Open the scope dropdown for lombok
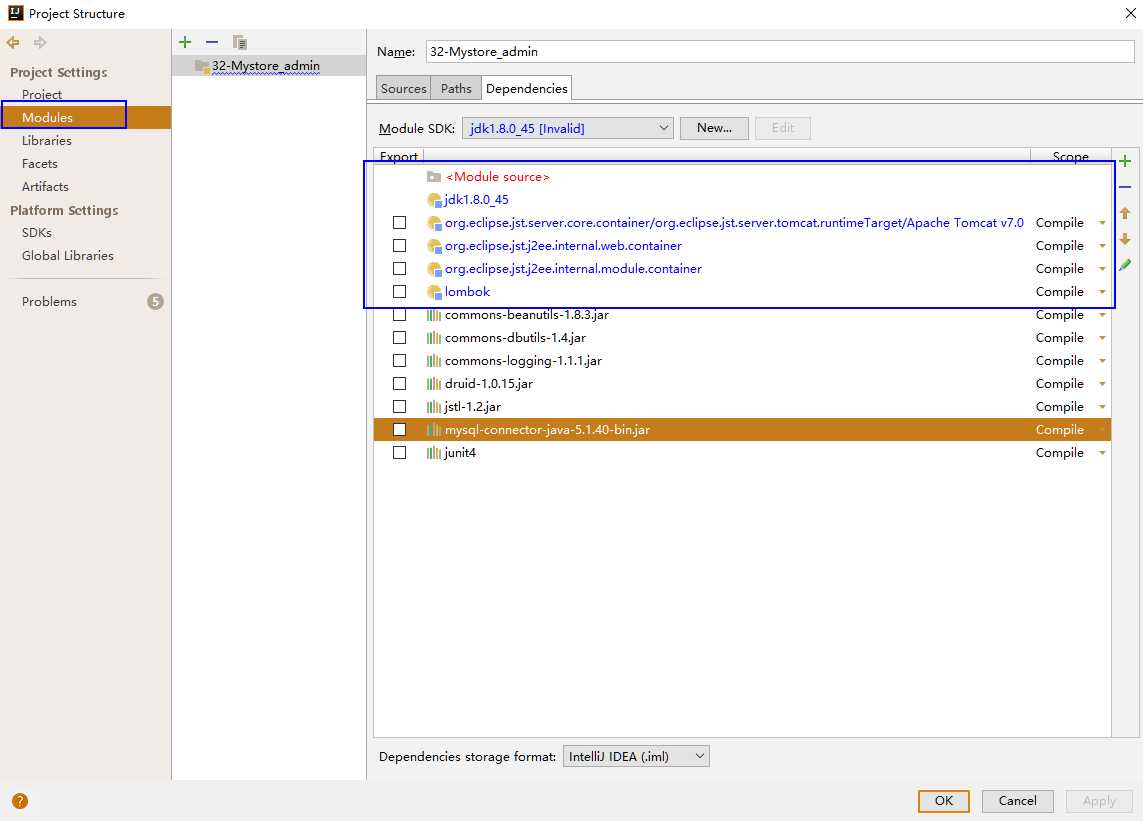Viewport: 1143px width, 821px height. 1102,292
